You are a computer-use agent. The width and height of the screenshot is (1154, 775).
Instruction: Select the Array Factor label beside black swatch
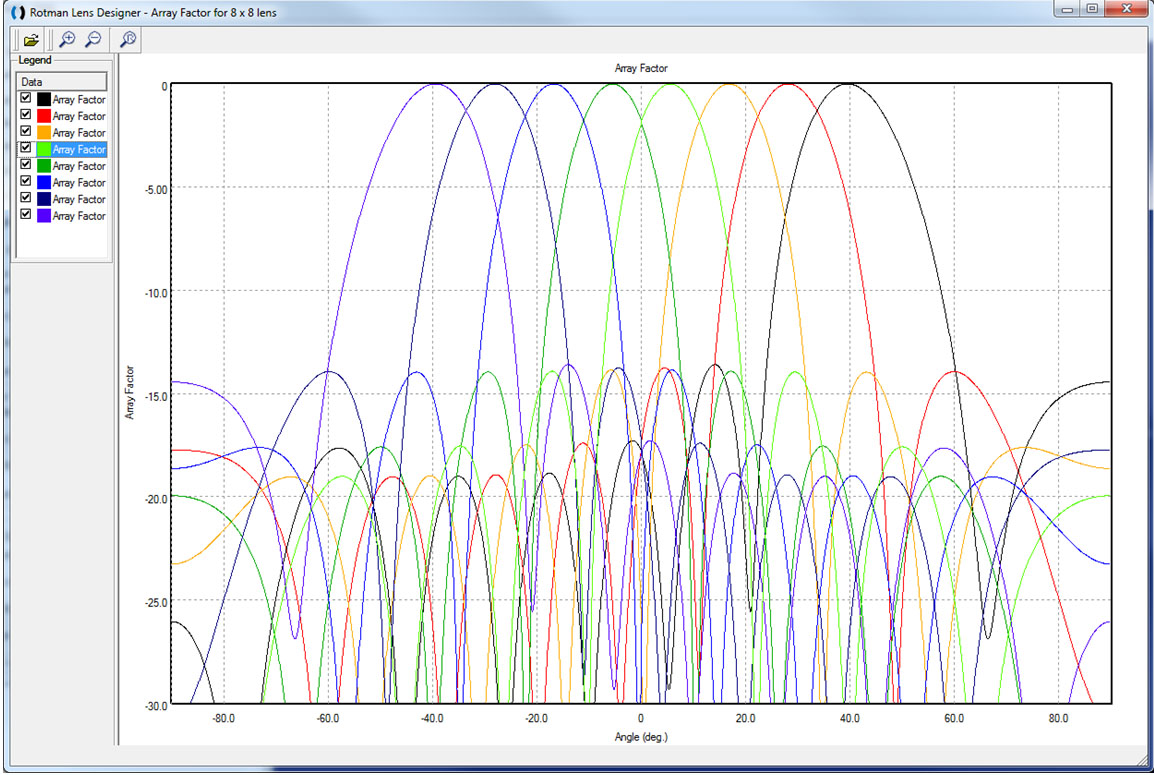point(79,99)
